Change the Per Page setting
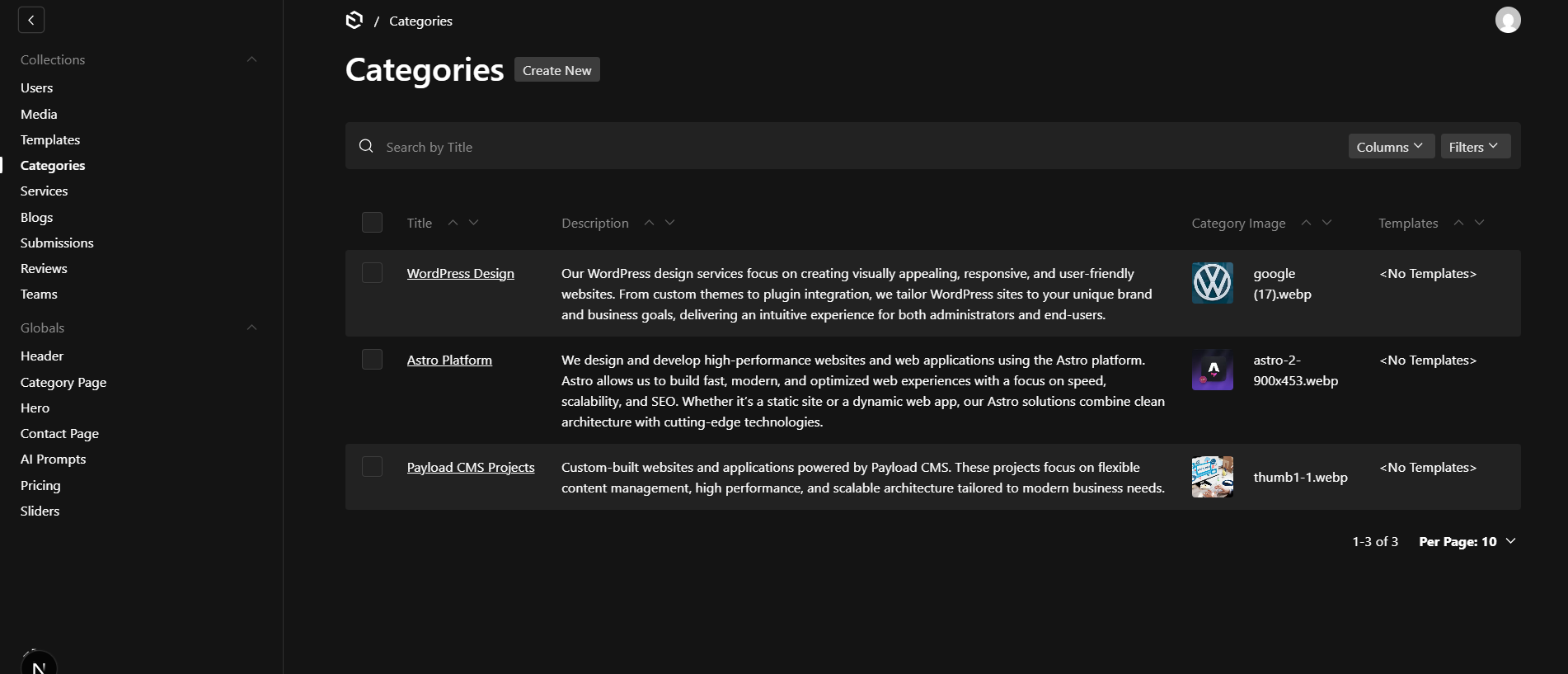Image resolution: width=1568 pixels, height=674 pixels. click(1467, 542)
